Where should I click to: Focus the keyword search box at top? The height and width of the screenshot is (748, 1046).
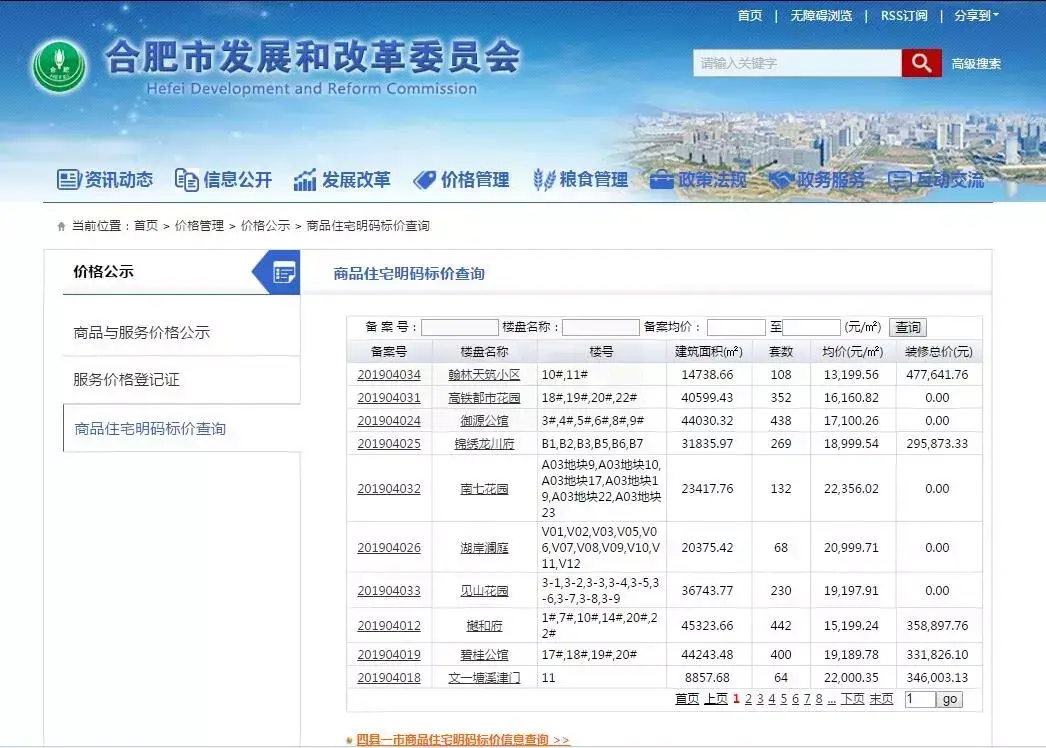pos(797,64)
